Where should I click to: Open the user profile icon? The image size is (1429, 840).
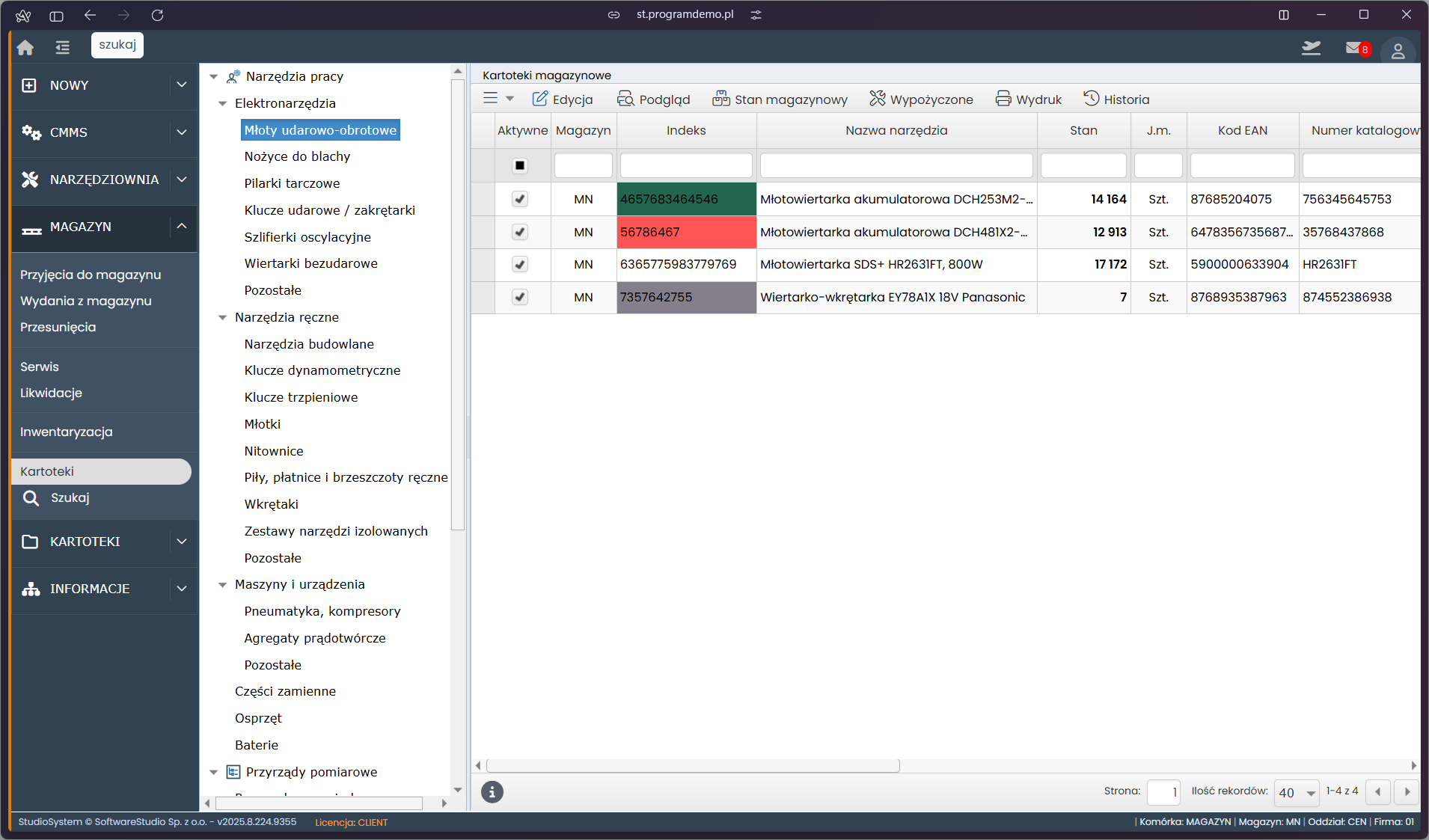coord(1397,51)
